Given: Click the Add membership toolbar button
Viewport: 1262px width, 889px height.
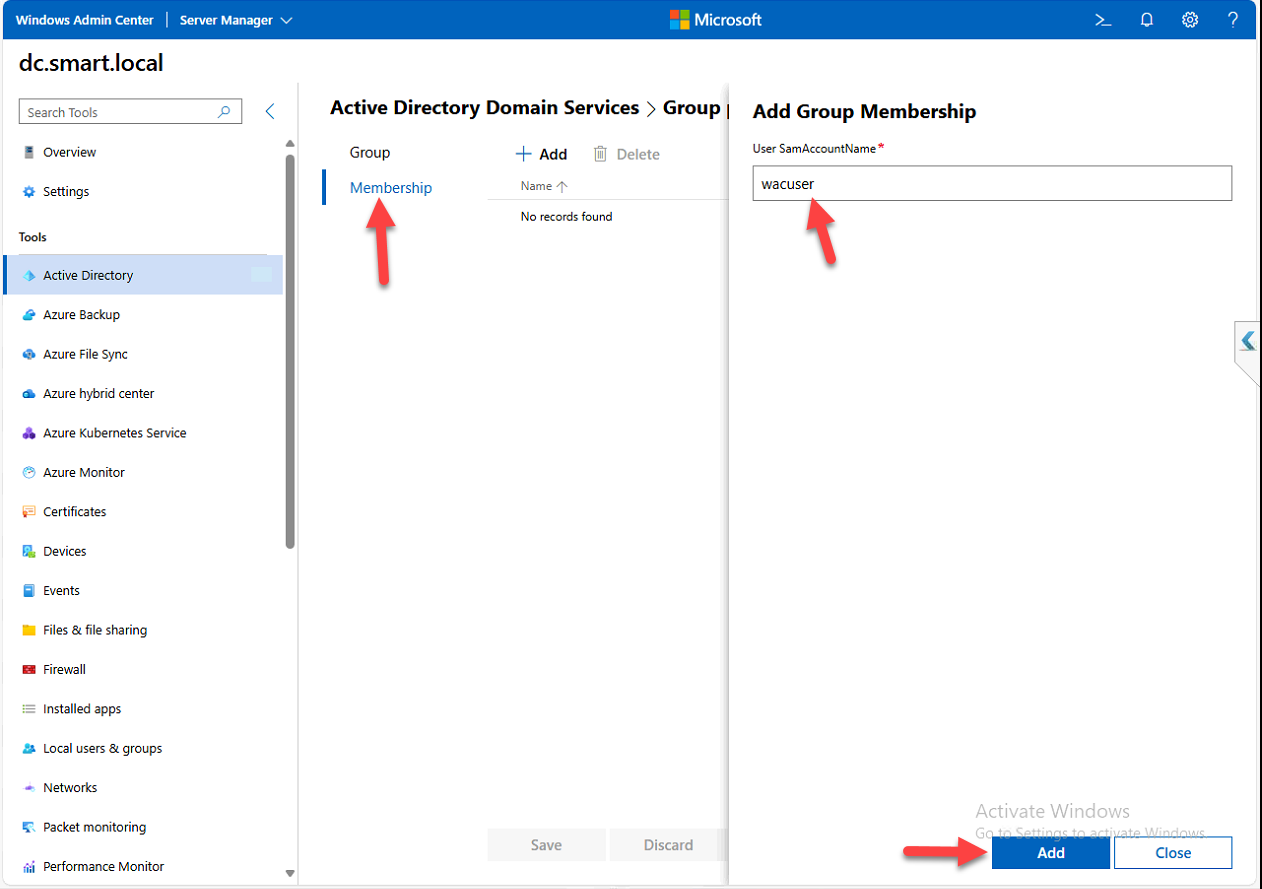Looking at the screenshot, I should pyautogui.click(x=541, y=154).
